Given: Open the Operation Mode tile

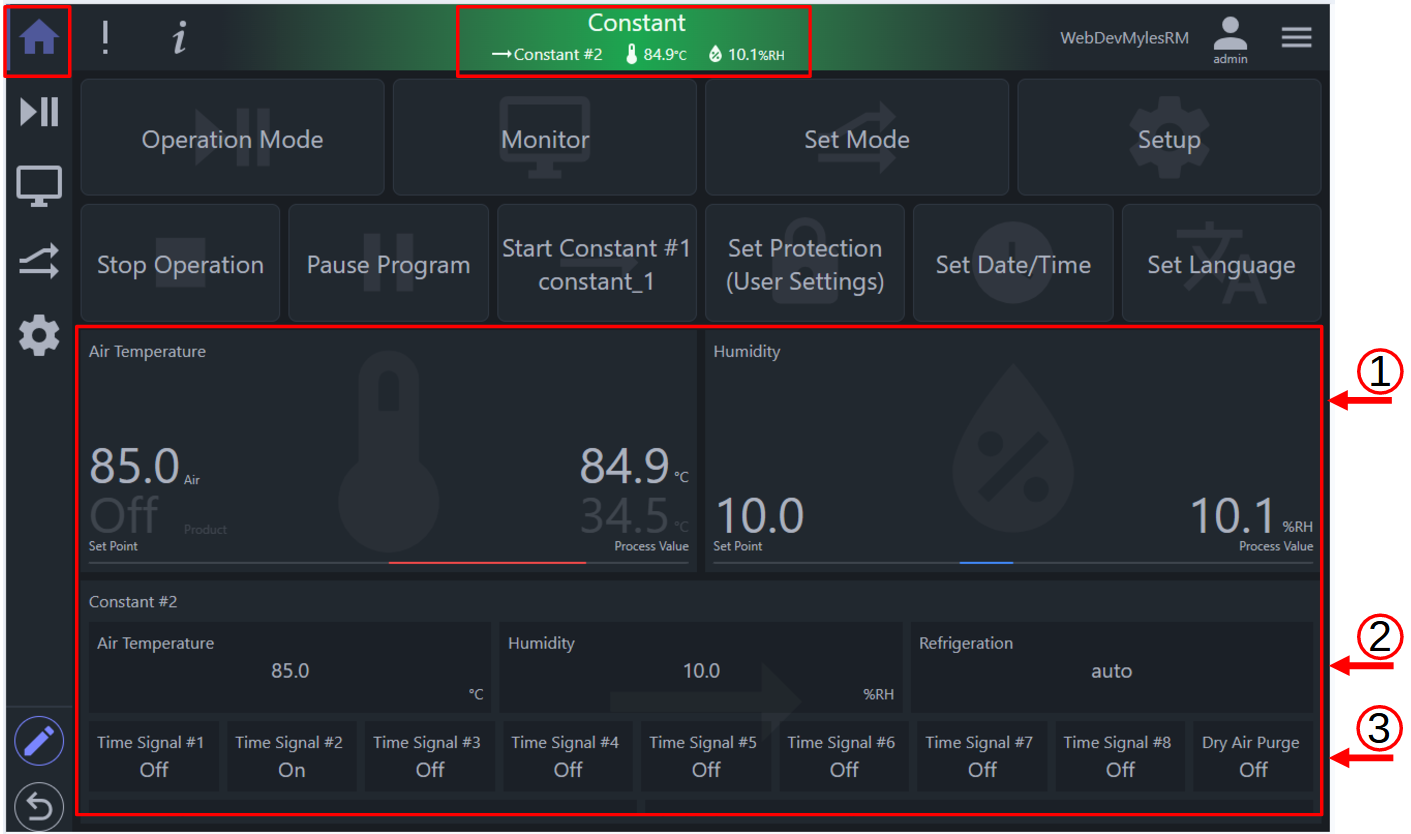Looking at the screenshot, I should point(232,138).
